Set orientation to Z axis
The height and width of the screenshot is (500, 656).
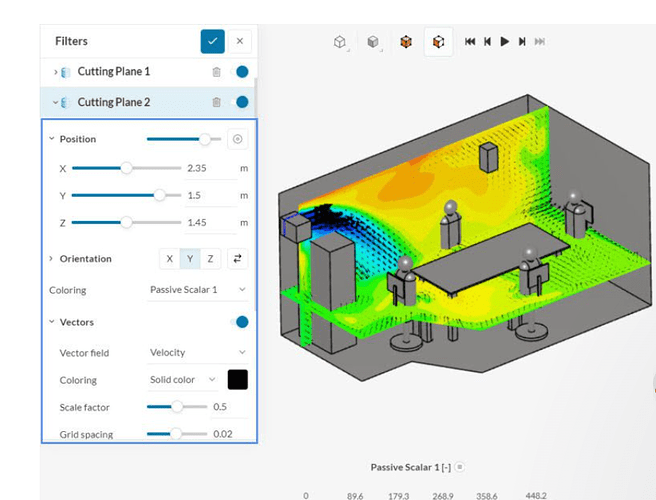coord(210,259)
